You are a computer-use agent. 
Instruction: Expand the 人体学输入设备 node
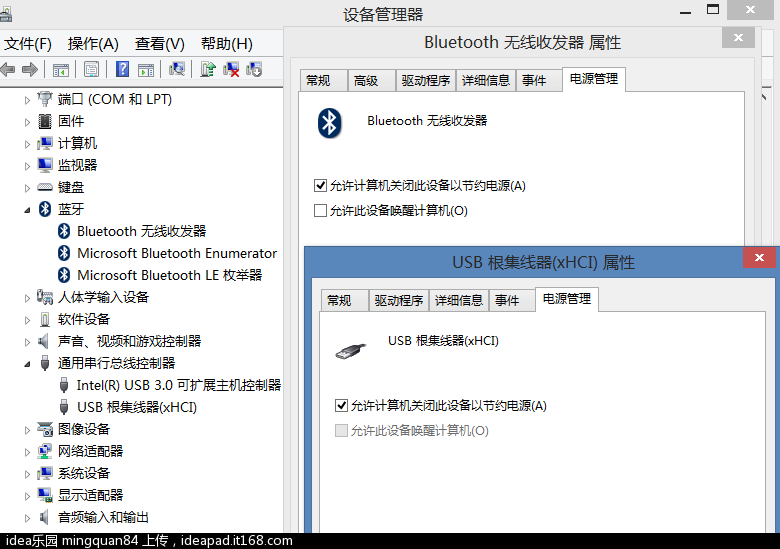point(27,298)
